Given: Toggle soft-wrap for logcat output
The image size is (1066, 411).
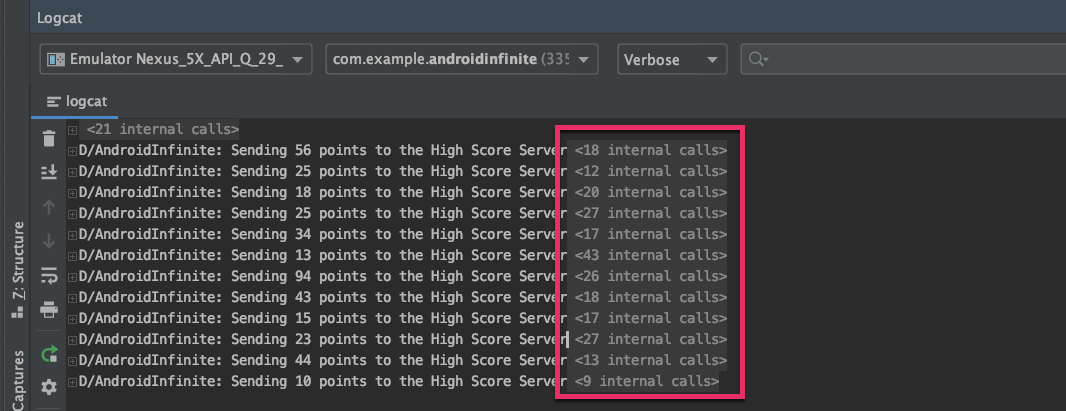Looking at the screenshot, I should (x=48, y=275).
